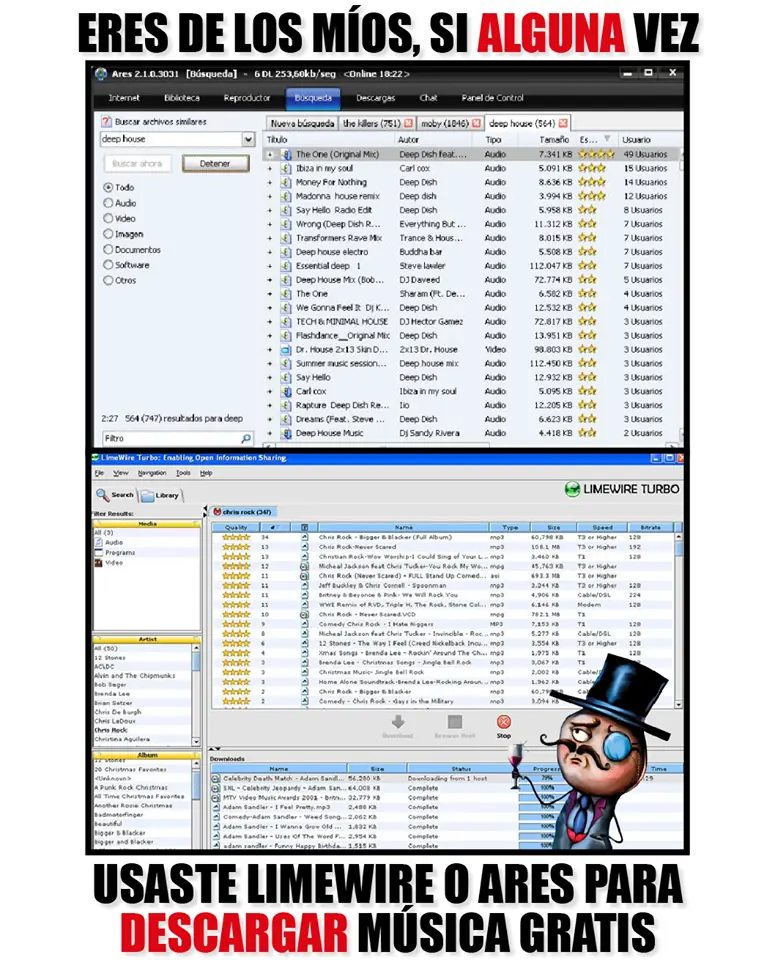Expand the Ibiza in my soul result row

click(x=269, y=168)
